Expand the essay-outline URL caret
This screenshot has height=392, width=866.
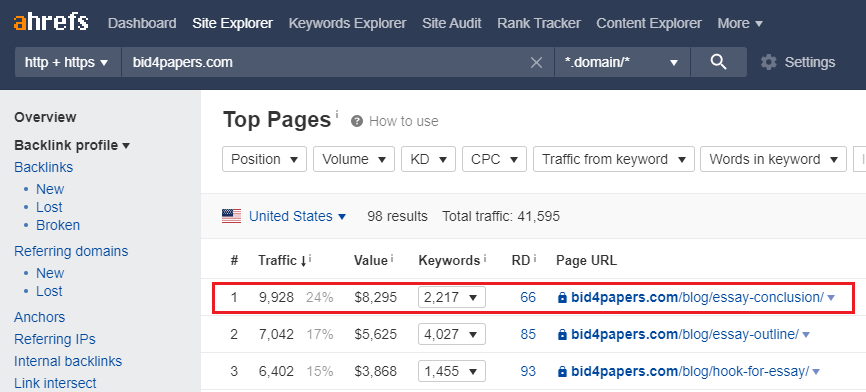click(806, 335)
